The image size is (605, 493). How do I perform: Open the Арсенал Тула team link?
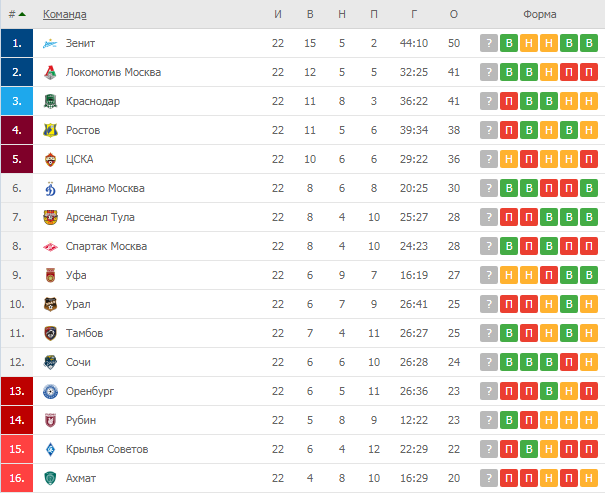[100, 217]
